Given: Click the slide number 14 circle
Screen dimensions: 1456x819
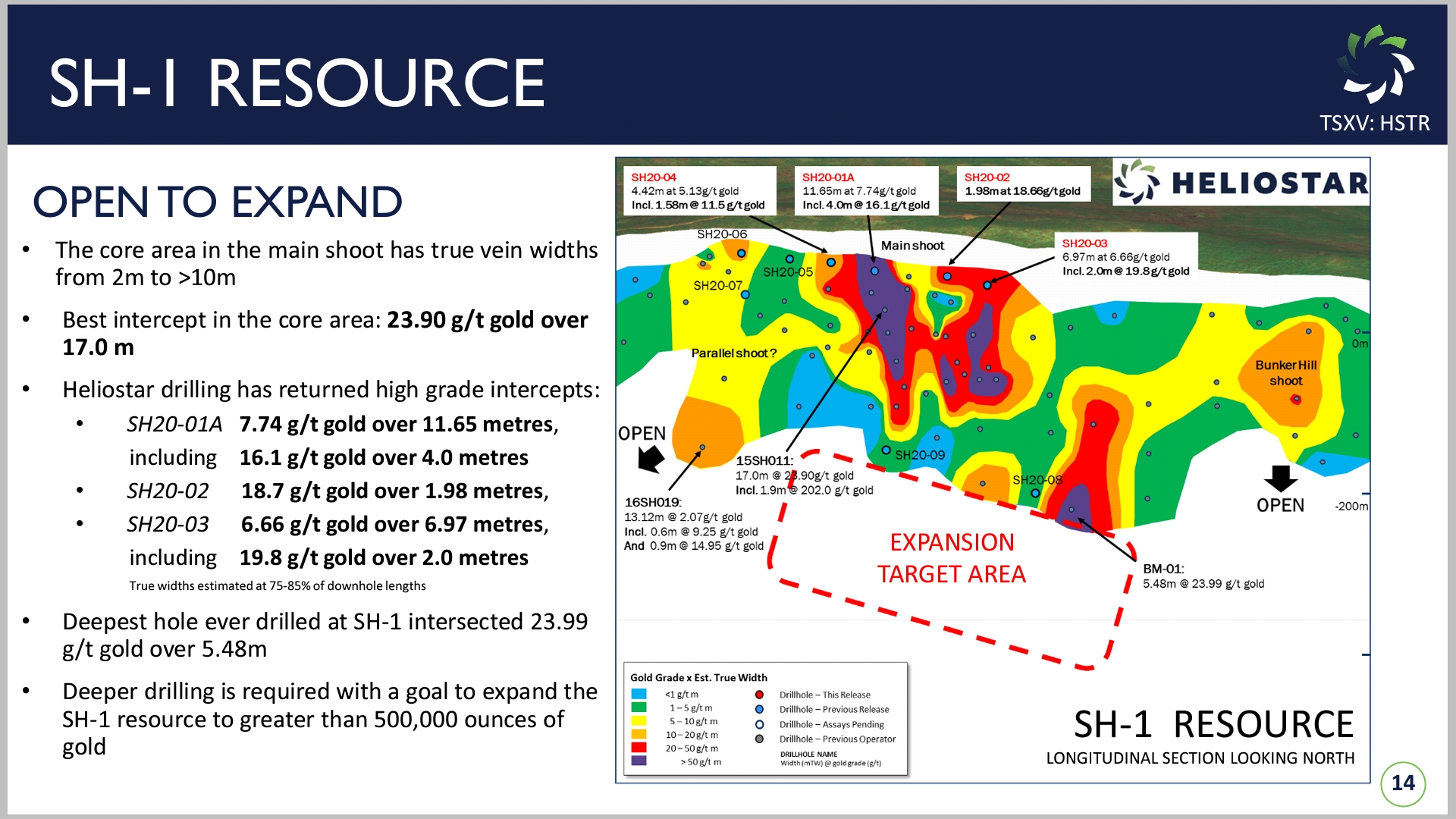Looking at the screenshot, I should point(1403,783).
